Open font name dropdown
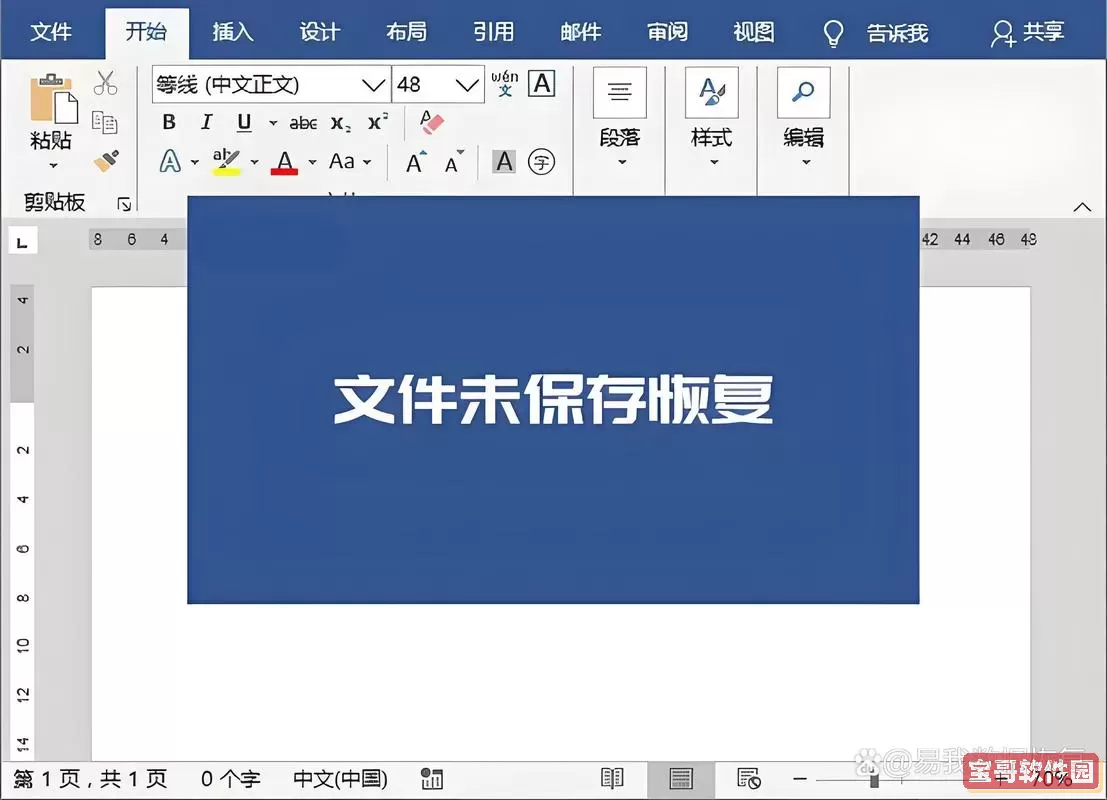Viewport: 1107px width, 800px height. pyautogui.click(x=373, y=85)
